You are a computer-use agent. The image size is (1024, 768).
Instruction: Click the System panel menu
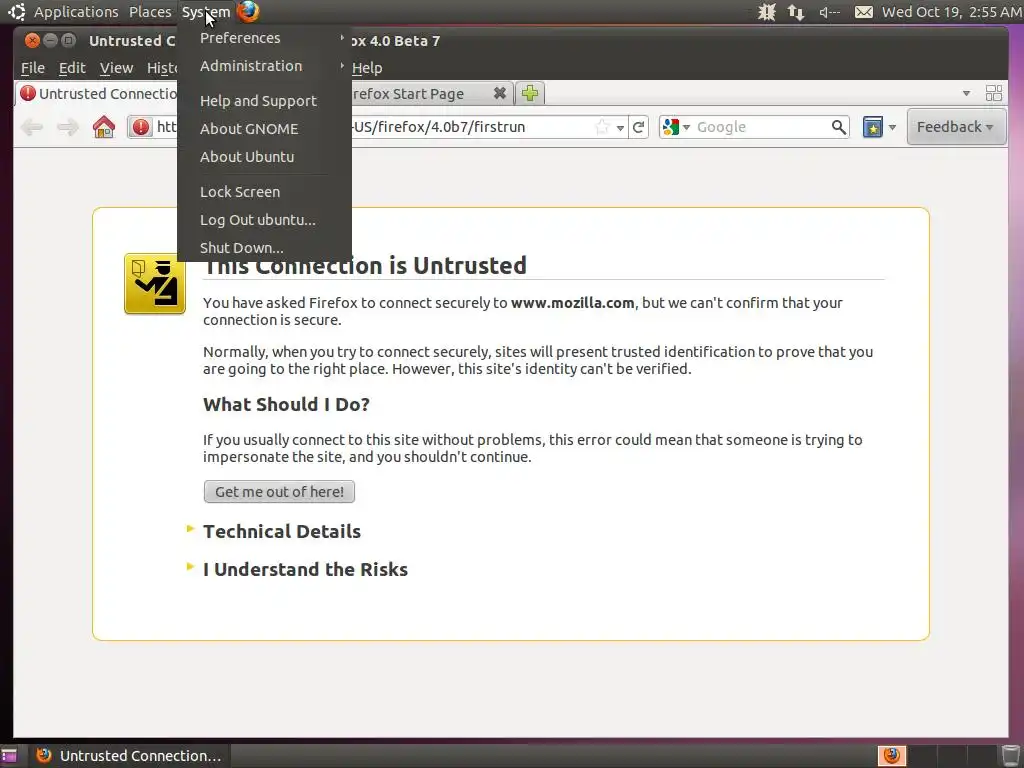click(x=206, y=12)
